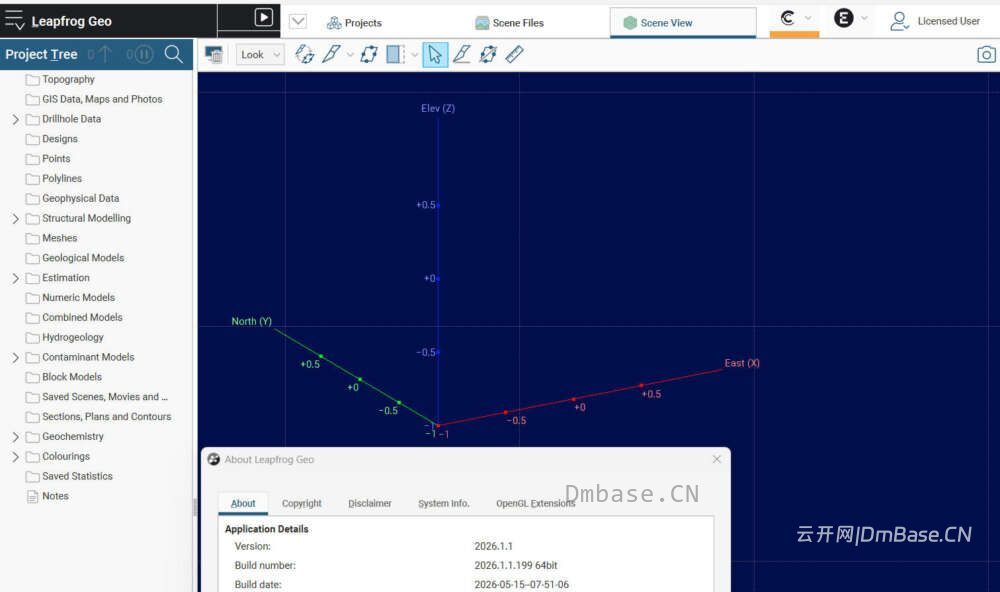The image size is (1000, 592).
Task: Select the Block Models folder
Action: pos(71,377)
